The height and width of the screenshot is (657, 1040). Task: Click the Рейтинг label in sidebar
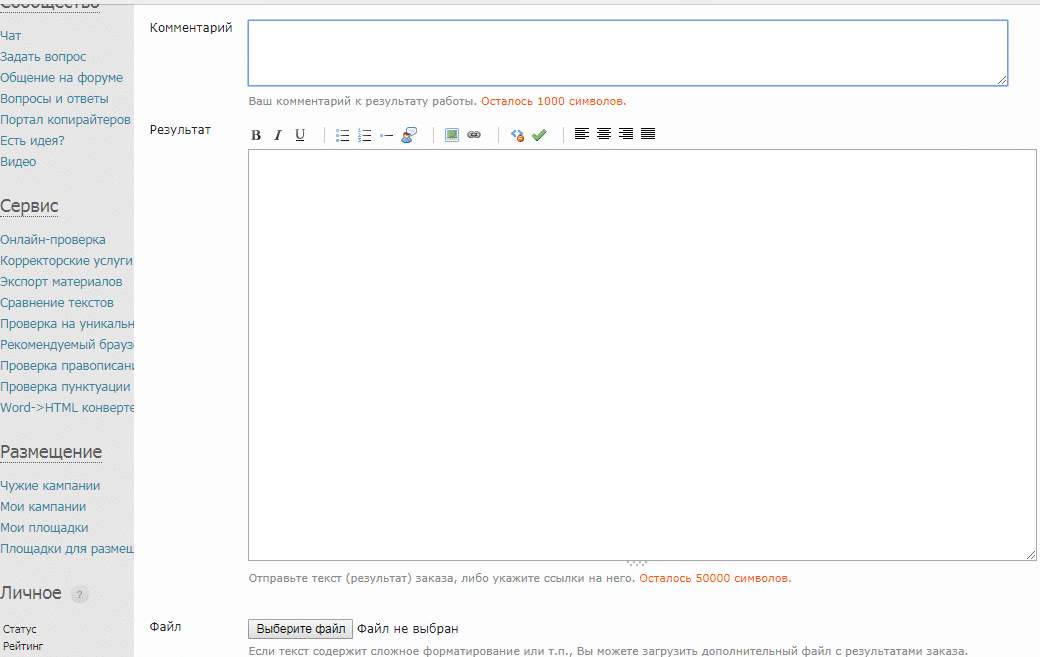23,646
